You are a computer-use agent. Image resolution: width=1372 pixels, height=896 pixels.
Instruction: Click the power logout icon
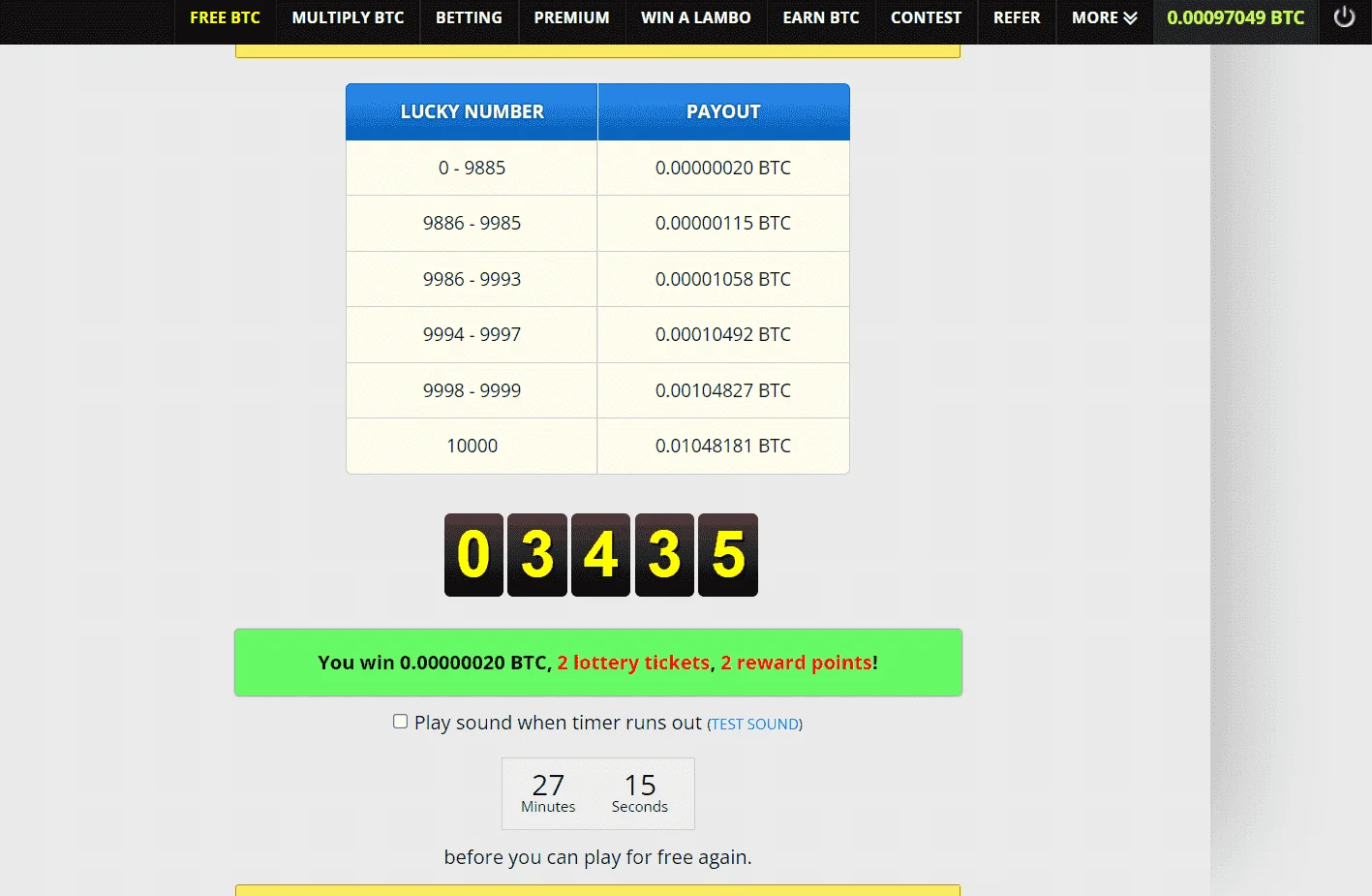(x=1344, y=17)
